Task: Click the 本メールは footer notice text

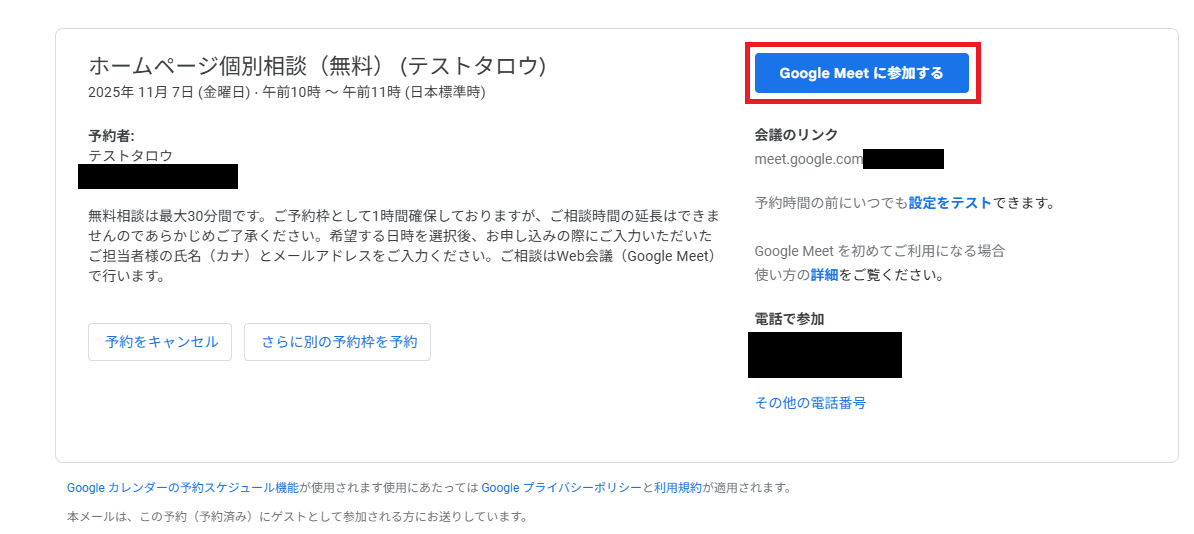Action: (x=296, y=517)
